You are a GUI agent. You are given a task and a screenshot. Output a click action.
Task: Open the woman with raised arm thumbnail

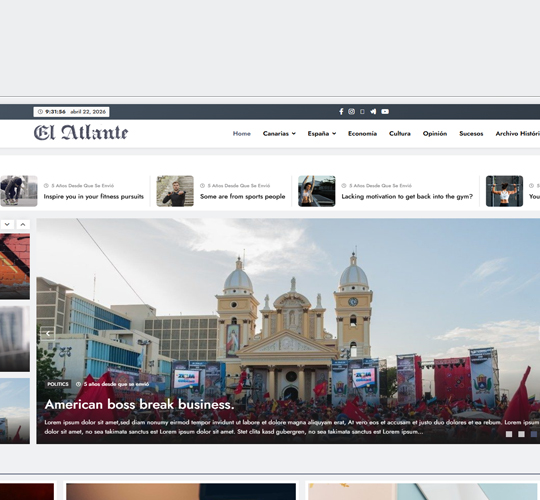(x=316, y=191)
